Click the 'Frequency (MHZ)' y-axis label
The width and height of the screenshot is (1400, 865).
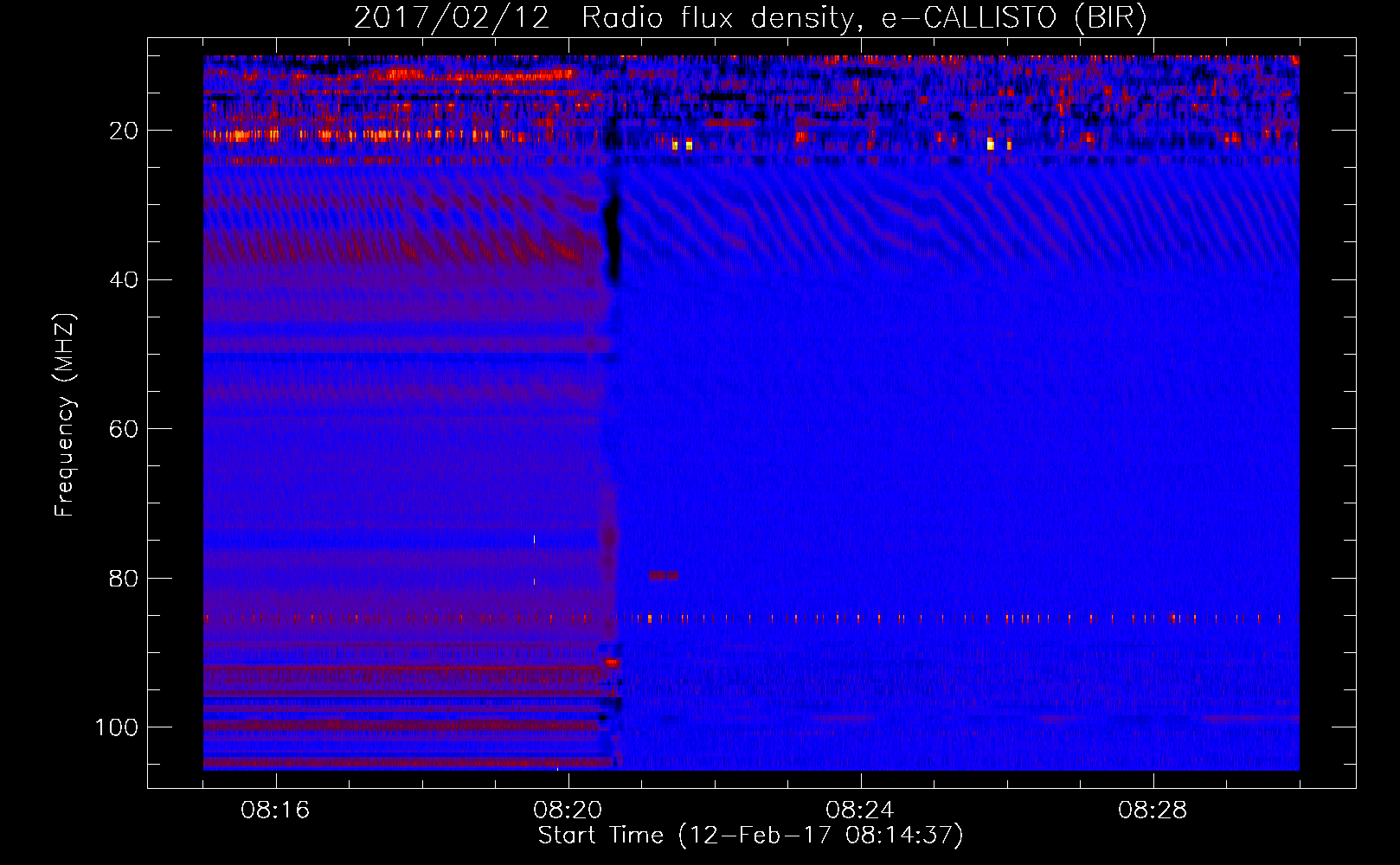pyautogui.click(x=65, y=414)
